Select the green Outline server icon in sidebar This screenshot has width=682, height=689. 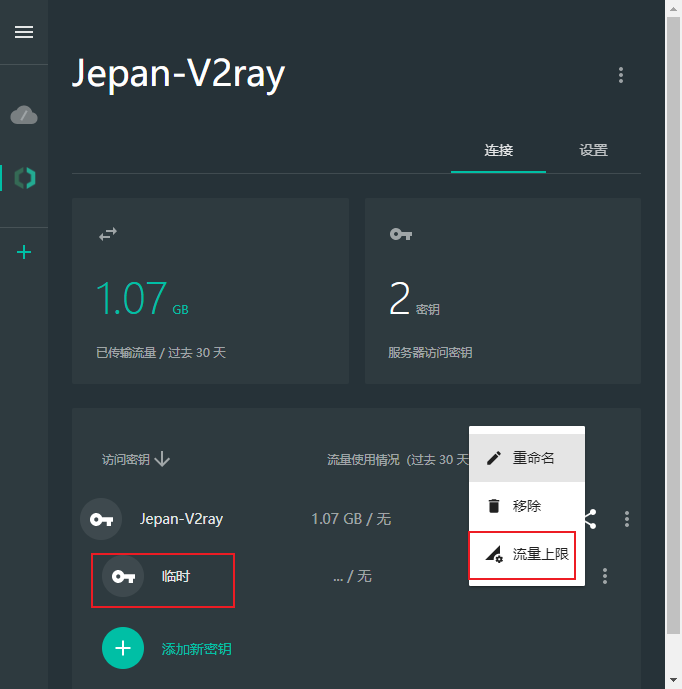click(25, 178)
